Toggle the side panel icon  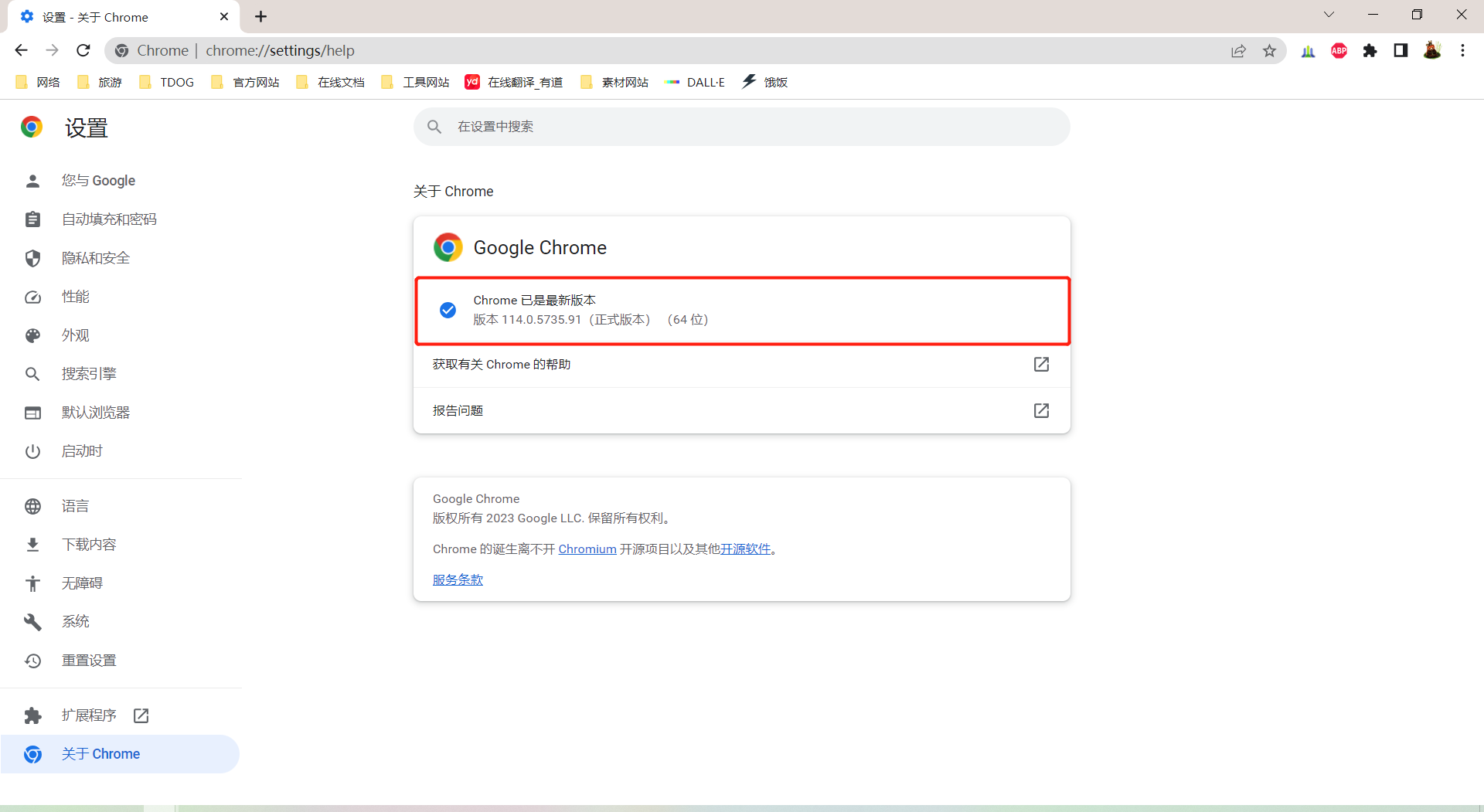click(1401, 50)
